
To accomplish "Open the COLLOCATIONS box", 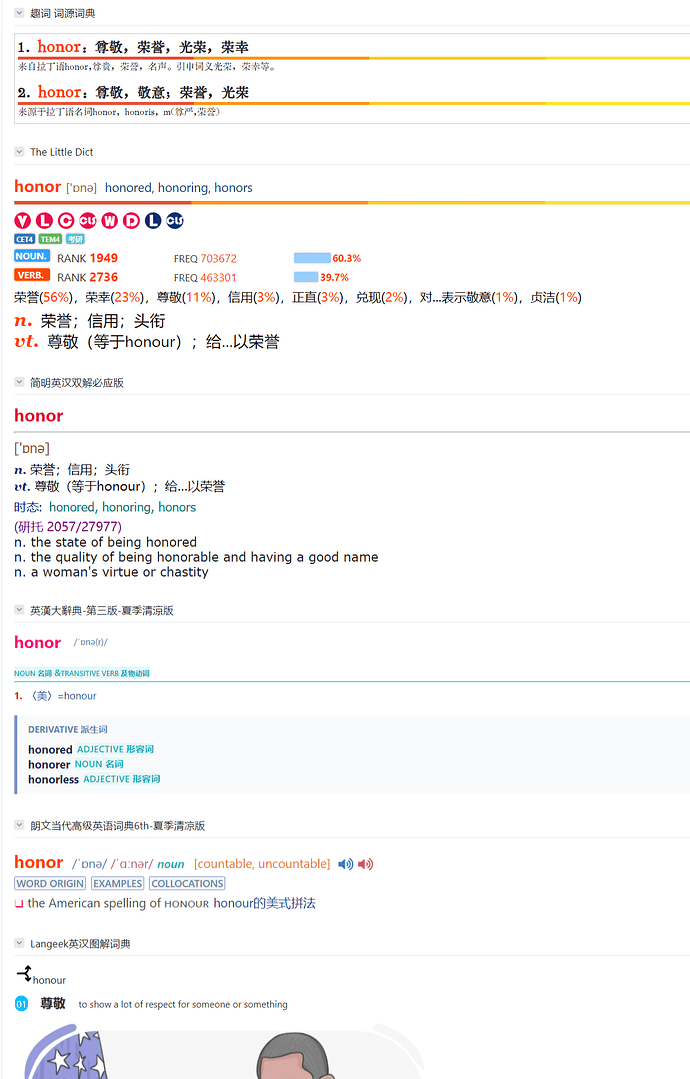I will (x=188, y=884).
